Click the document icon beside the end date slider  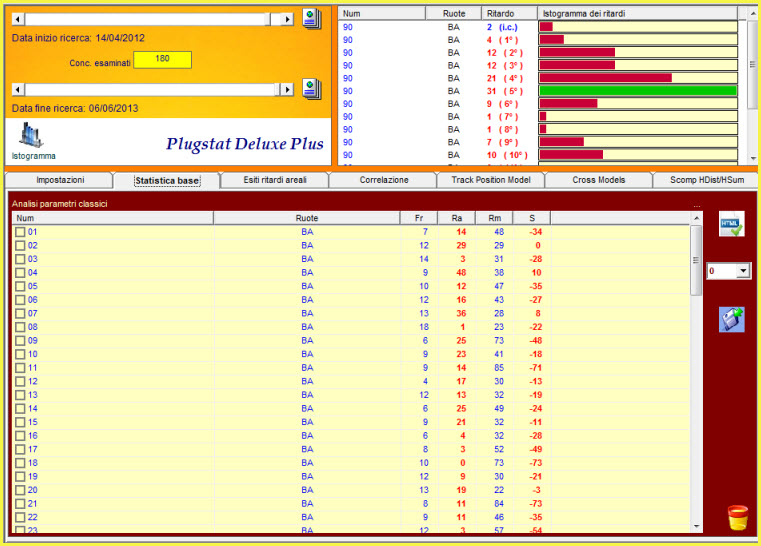coord(311,88)
